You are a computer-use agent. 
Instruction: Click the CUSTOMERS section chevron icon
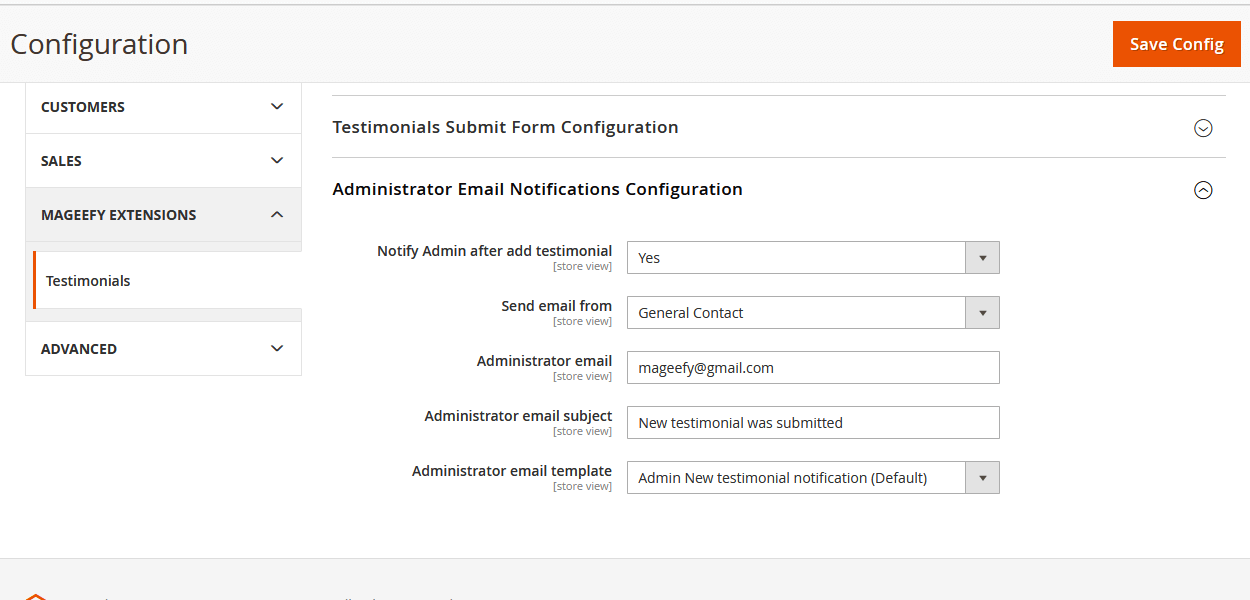click(x=277, y=107)
